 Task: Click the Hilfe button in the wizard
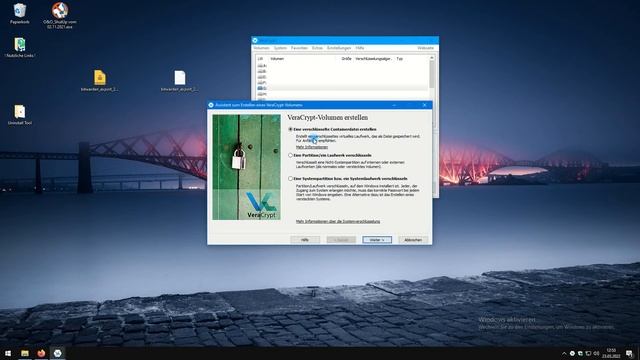[x=305, y=240]
